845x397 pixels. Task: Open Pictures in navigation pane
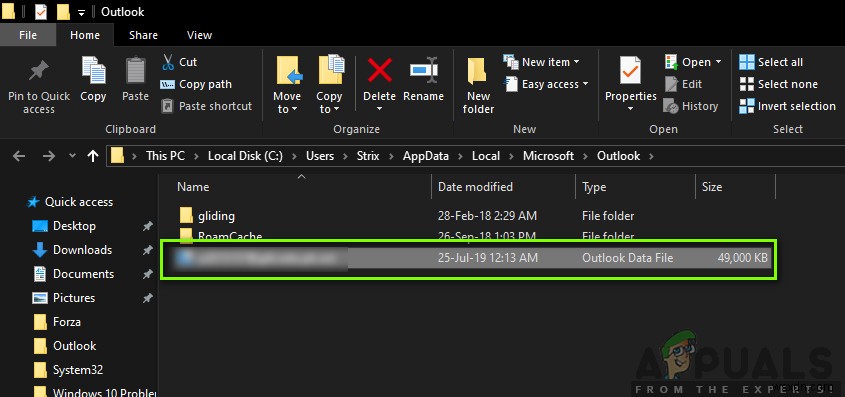pyautogui.click(x=73, y=298)
